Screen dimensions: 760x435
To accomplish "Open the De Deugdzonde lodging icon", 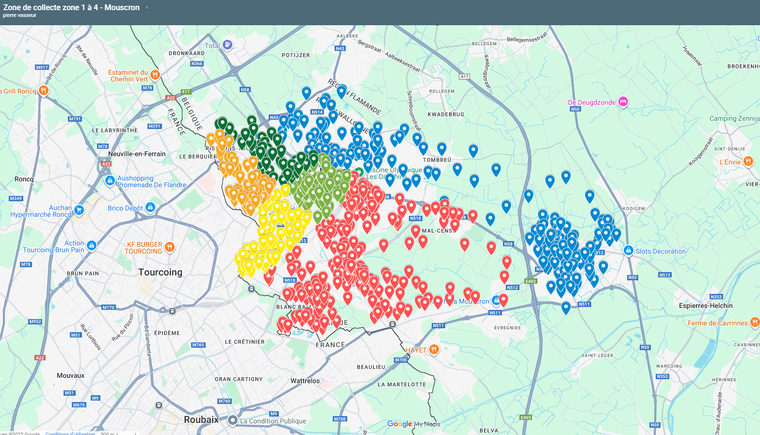I will tap(623, 102).
